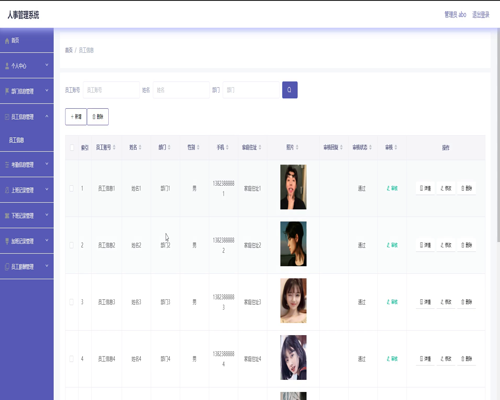This screenshot has width=500, height=400.
Task: Open the home menu item label
Action: coord(15,40)
